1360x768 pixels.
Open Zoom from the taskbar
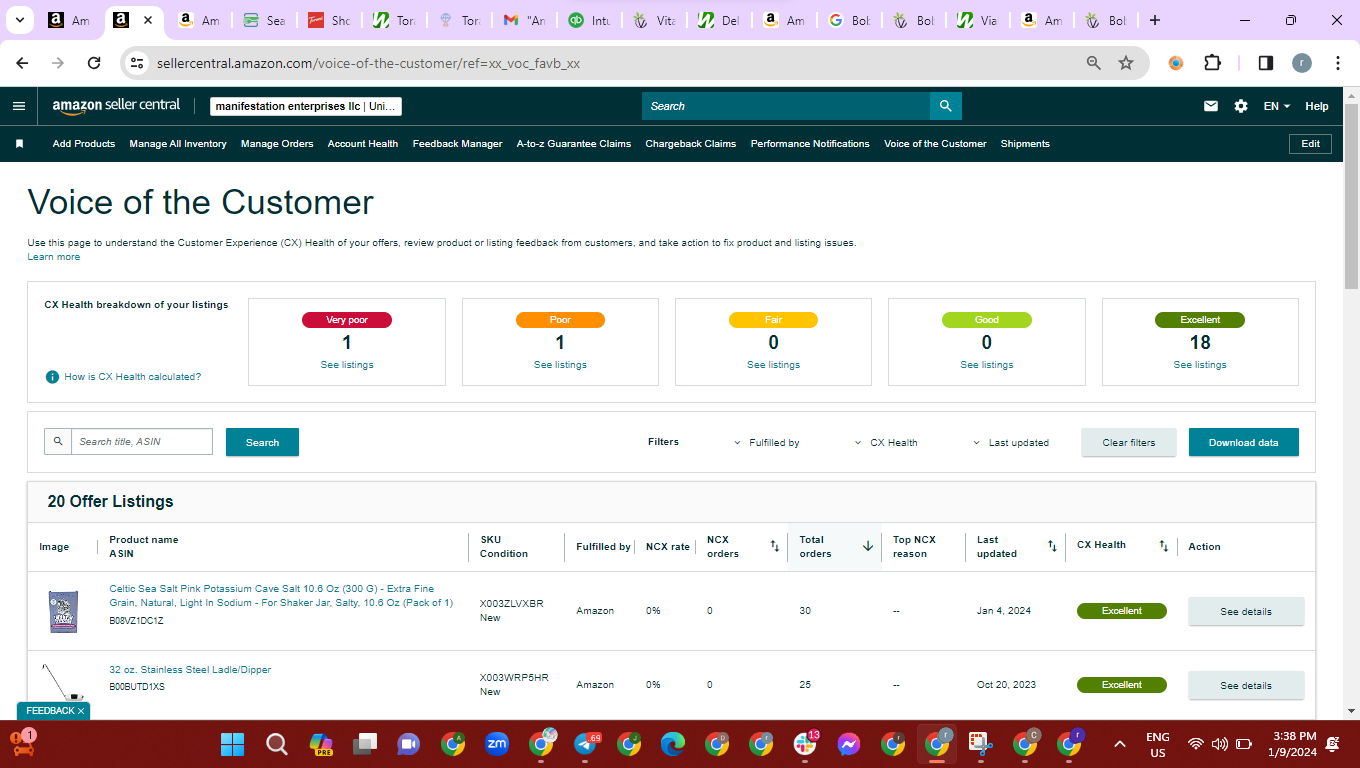(497, 744)
